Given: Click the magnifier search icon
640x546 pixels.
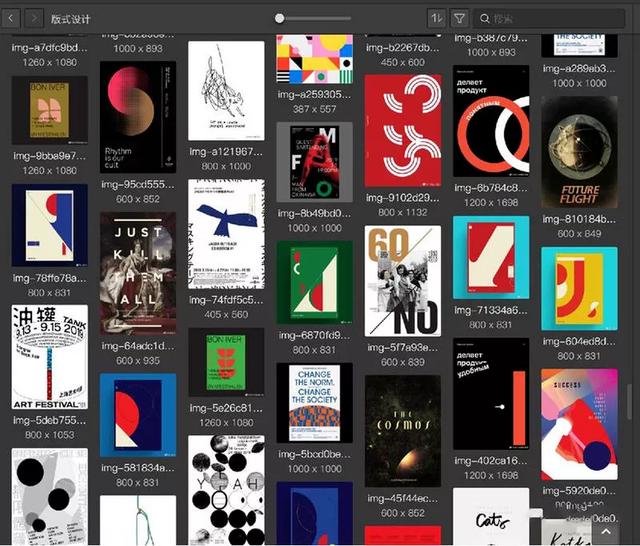Looking at the screenshot, I should pyautogui.click(x=484, y=19).
